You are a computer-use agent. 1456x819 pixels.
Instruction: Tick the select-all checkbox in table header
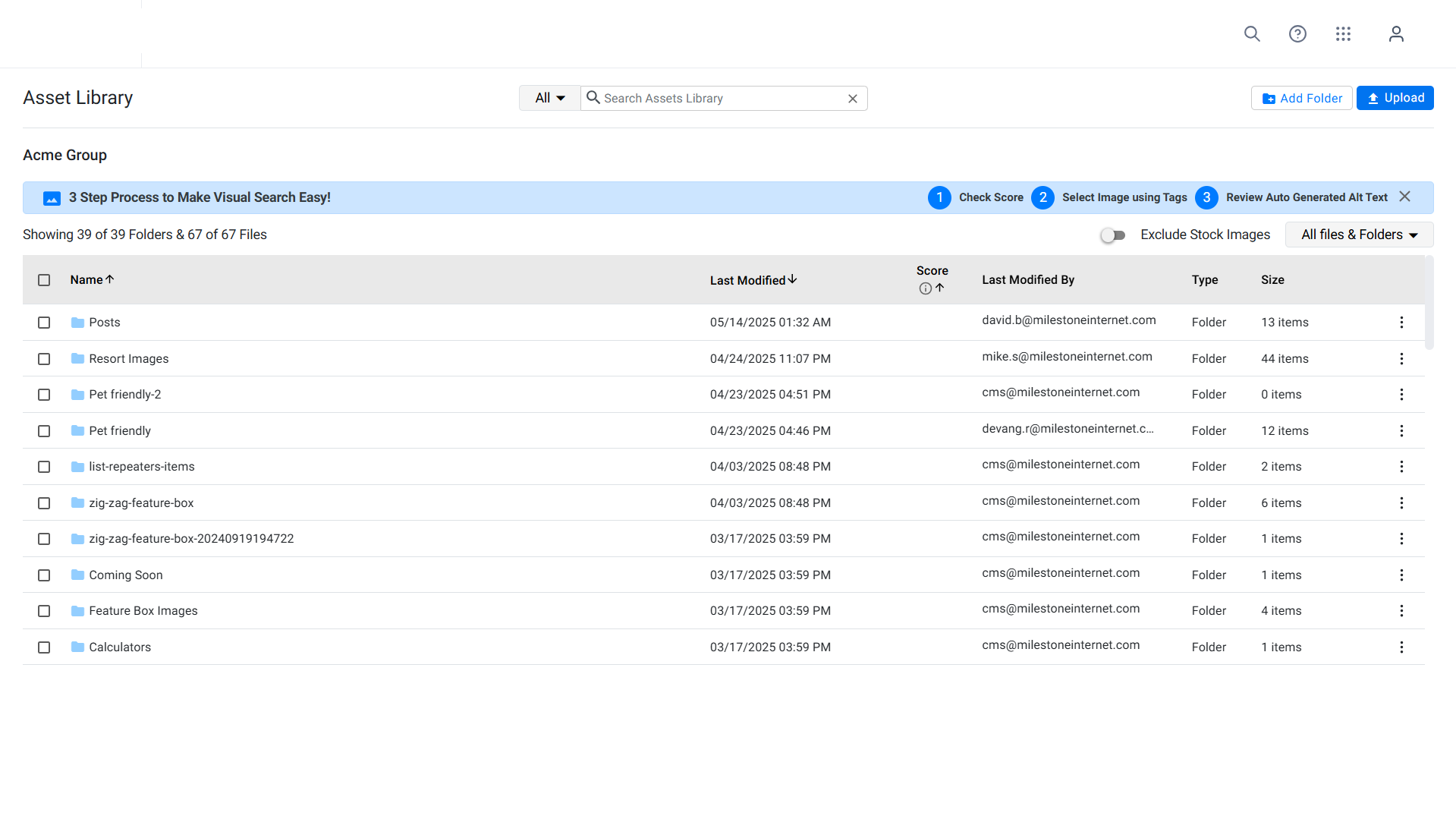44,280
